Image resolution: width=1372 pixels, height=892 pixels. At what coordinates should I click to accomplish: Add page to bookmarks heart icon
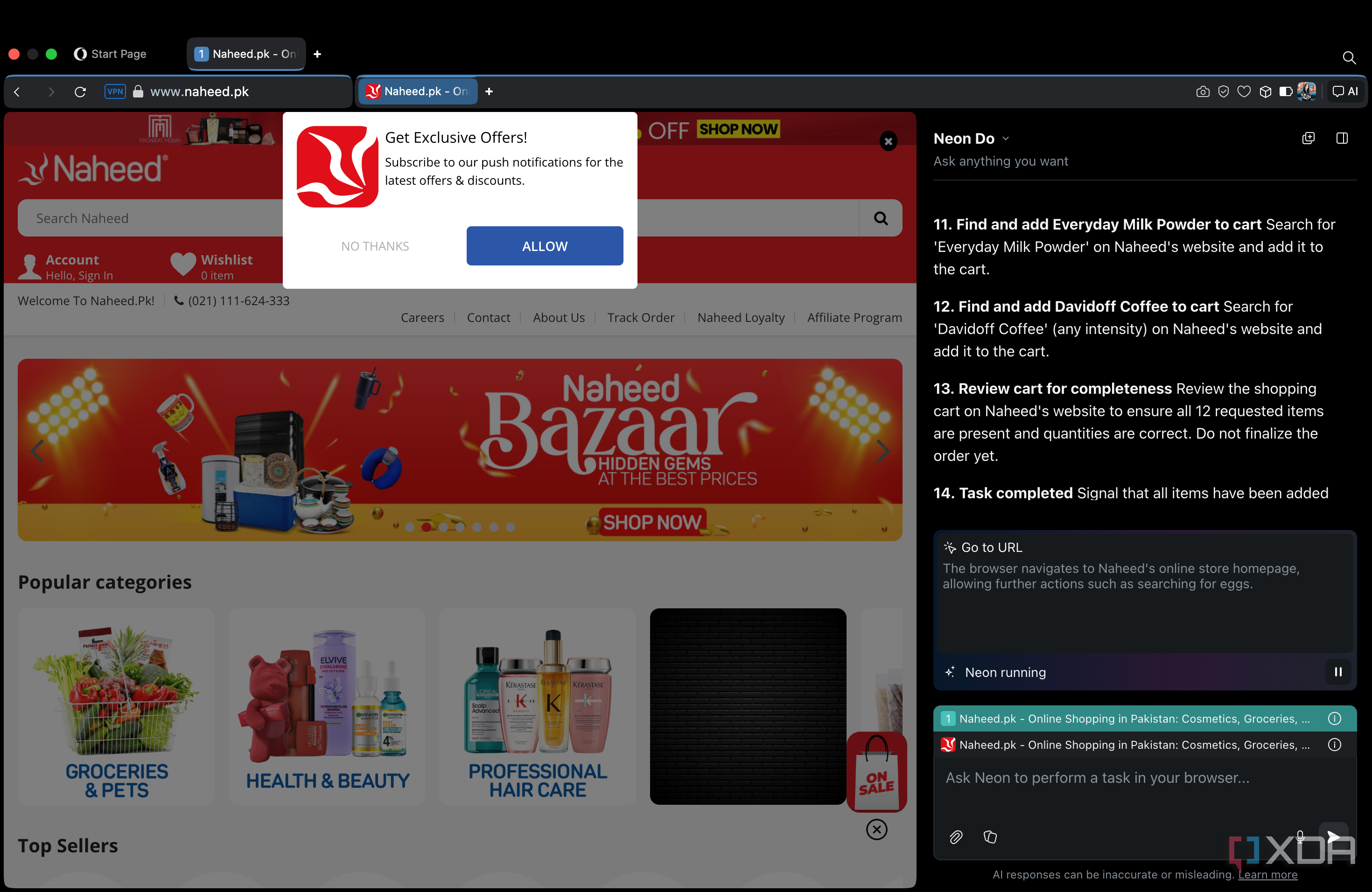tap(1244, 91)
